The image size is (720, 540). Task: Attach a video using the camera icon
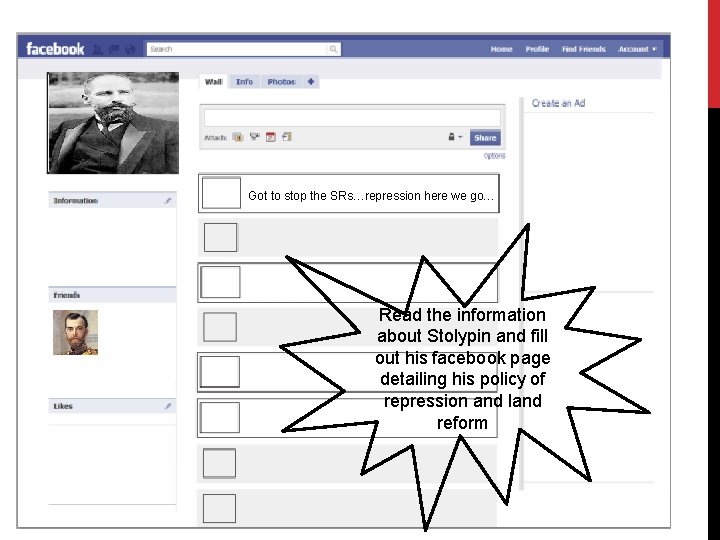[x=254, y=137]
